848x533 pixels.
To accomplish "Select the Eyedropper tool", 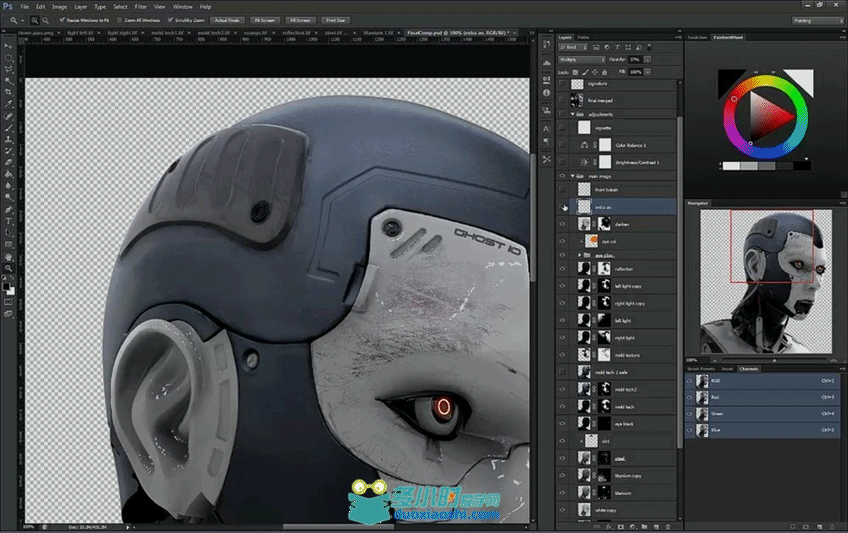I will tap(8, 104).
